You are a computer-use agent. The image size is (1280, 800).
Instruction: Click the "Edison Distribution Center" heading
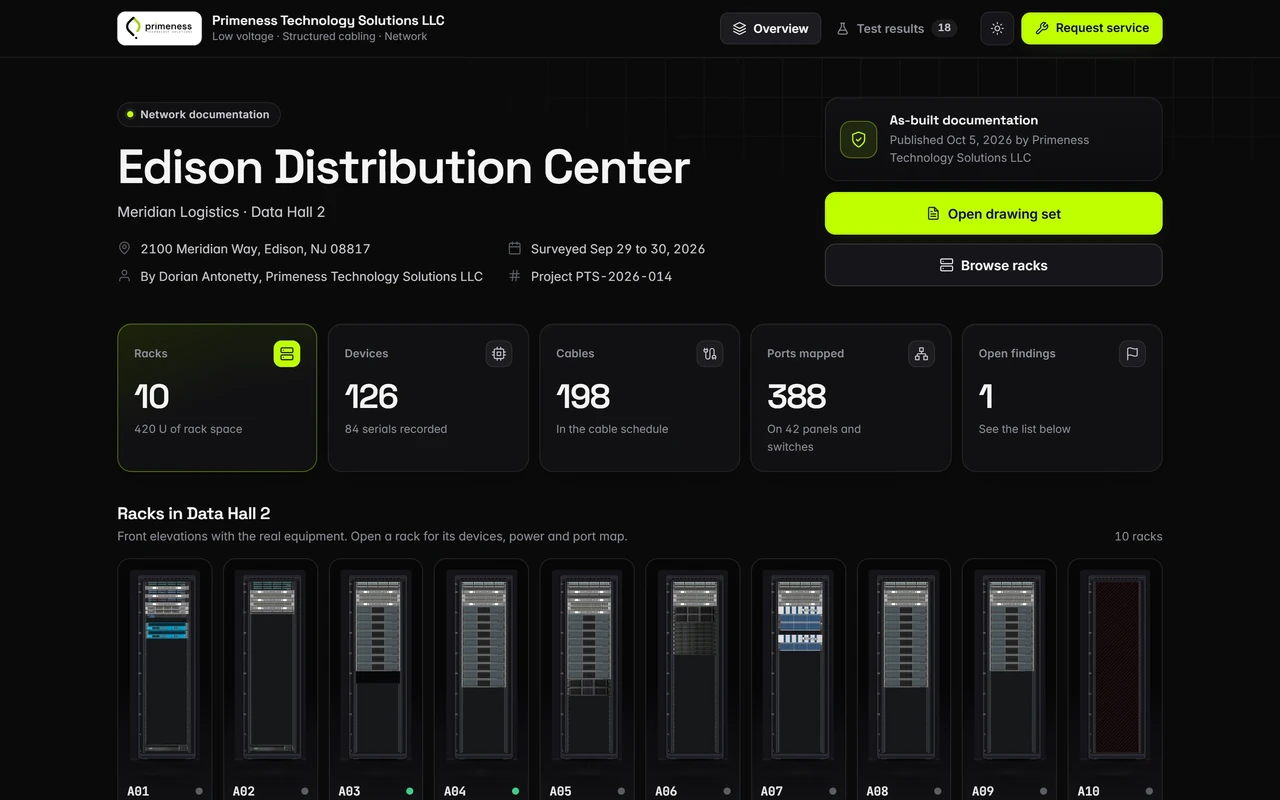coord(404,167)
